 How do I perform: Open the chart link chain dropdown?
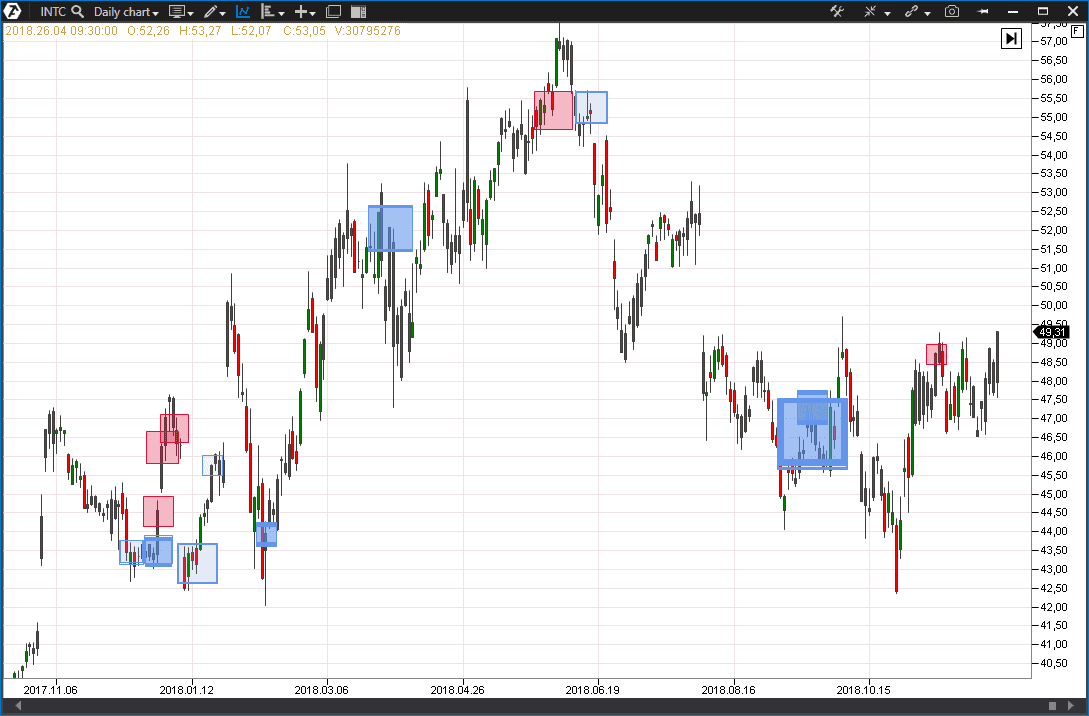point(917,12)
